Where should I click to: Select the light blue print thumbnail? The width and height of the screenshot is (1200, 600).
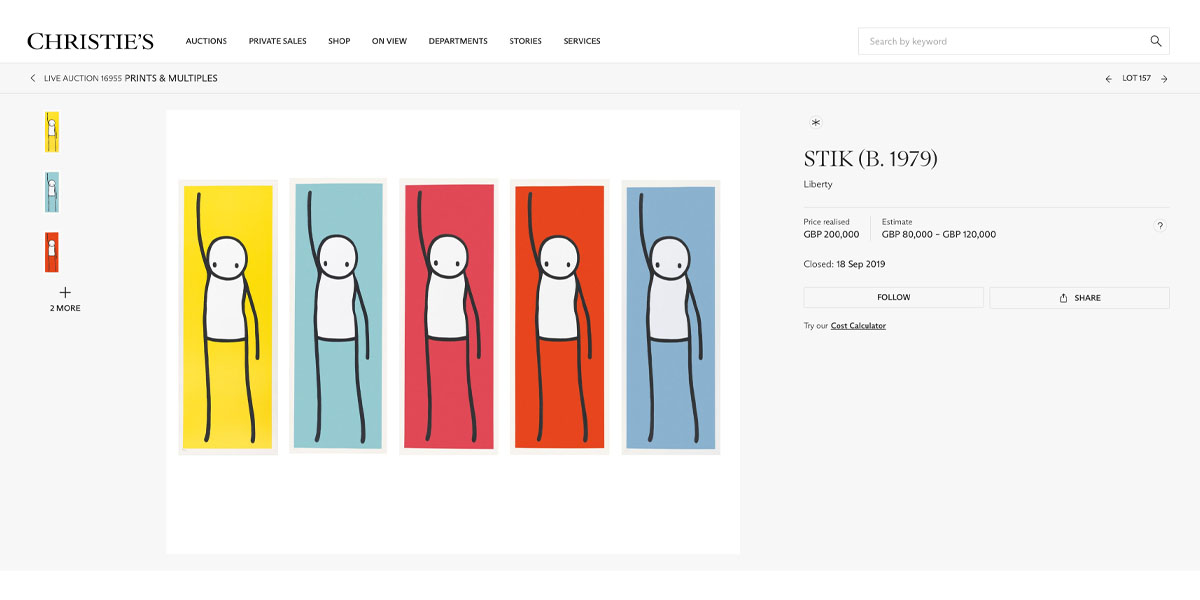[52, 192]
